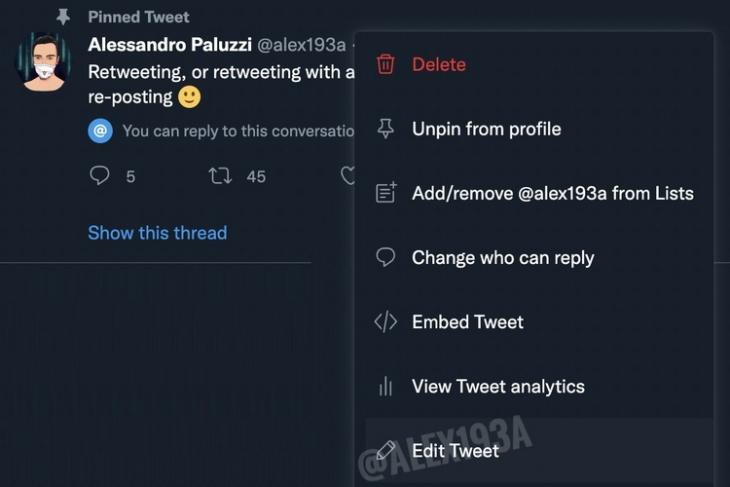This screenshot has width=730, height=487.
Task: Open Alessandro Paluzzi's avatar picture
Action: (x=43, y=62)
